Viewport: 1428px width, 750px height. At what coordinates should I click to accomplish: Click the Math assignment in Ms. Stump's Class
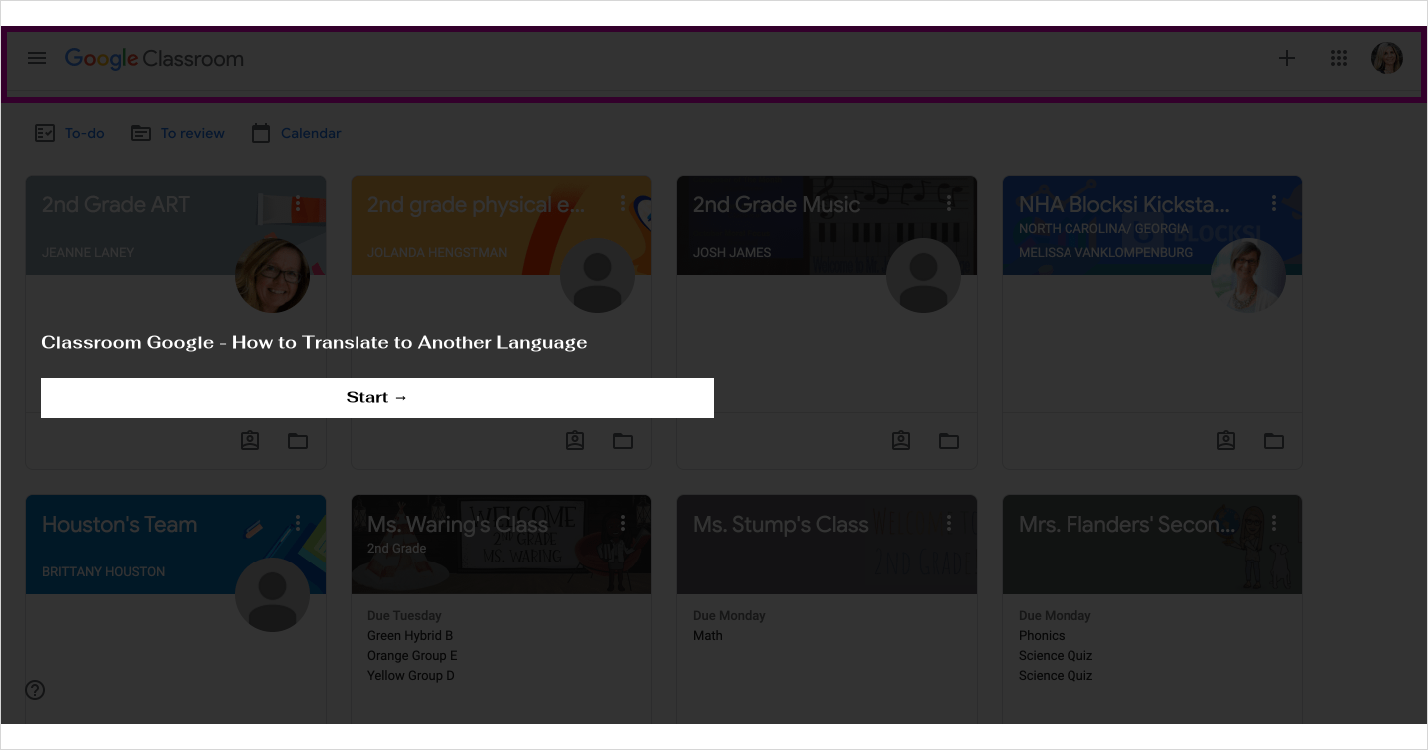(x=708, y=635)
